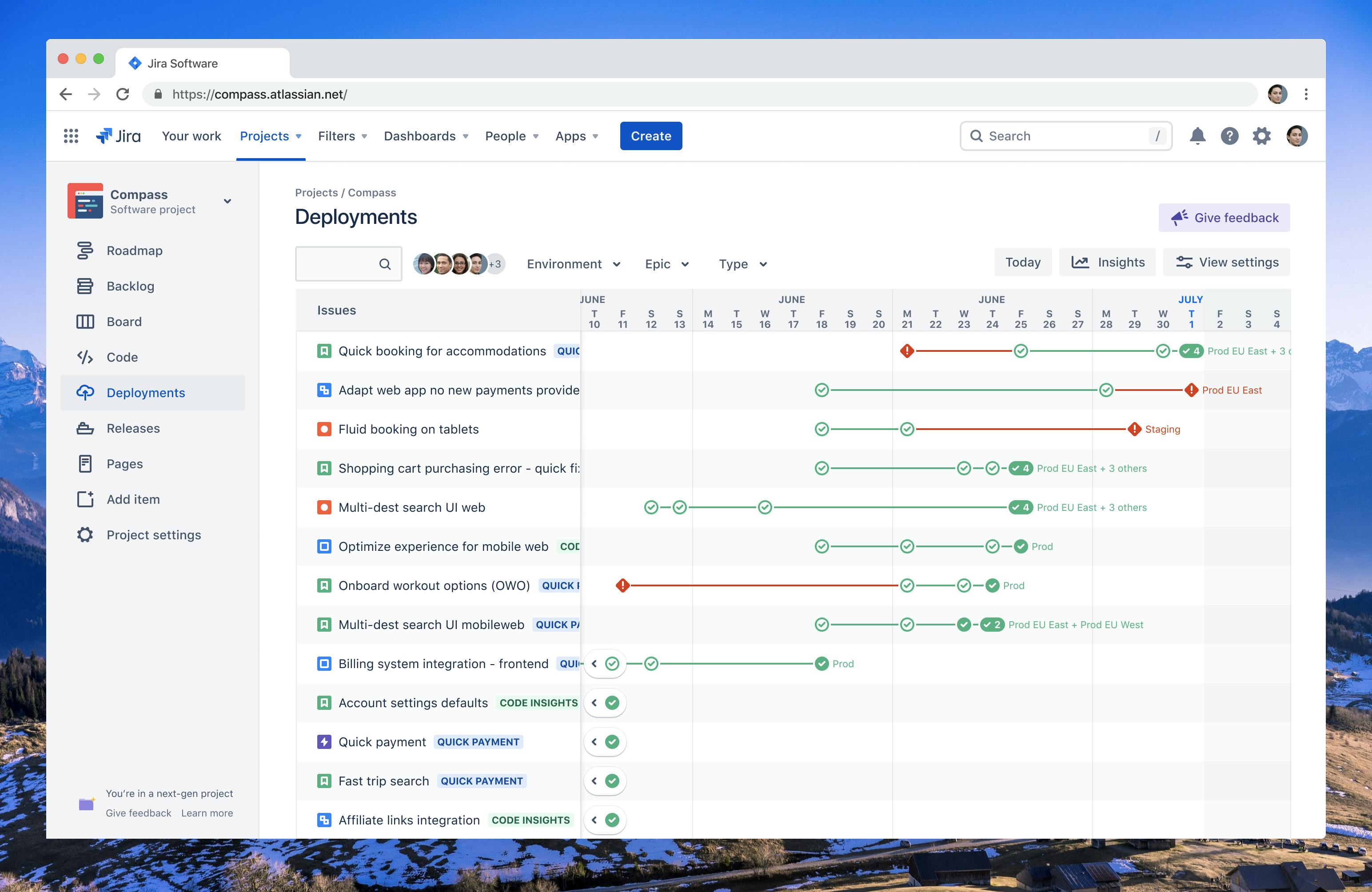Go back in the browser
1372x892 pixels.
point(66,94)
